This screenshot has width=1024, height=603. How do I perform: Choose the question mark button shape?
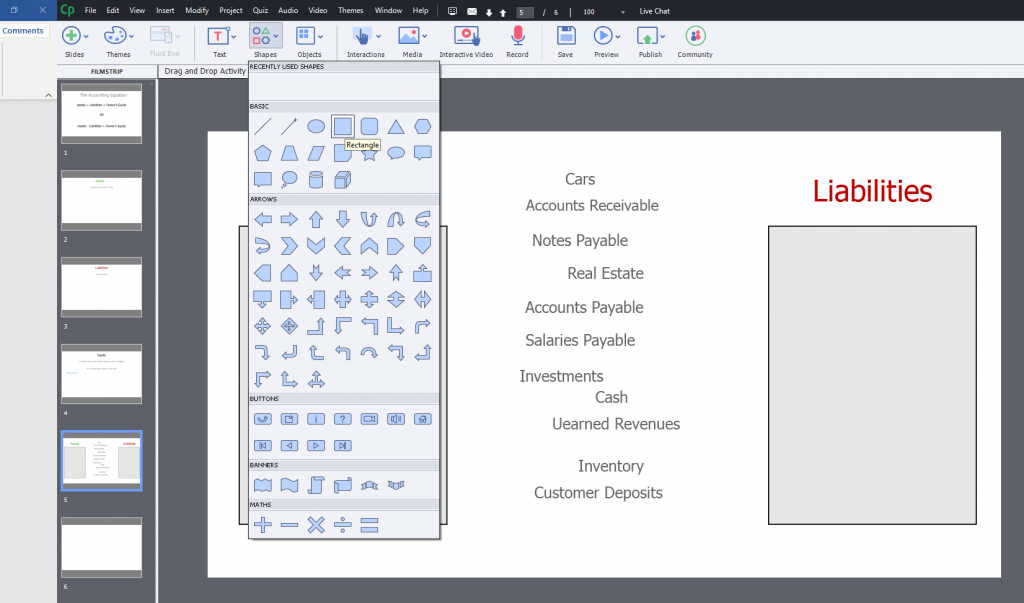343,418
